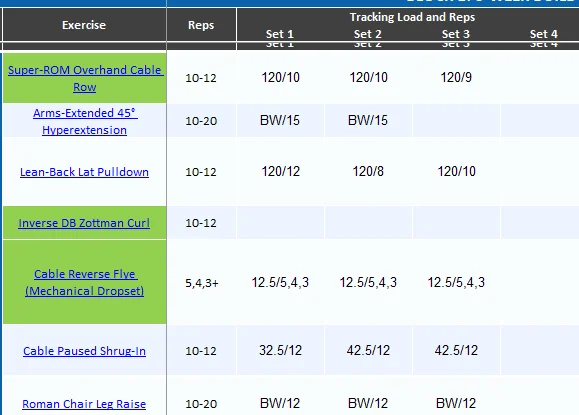This screenshot has width=579, height=415.
Task: Select the Reps column header
Action: (x=201, y=25)
